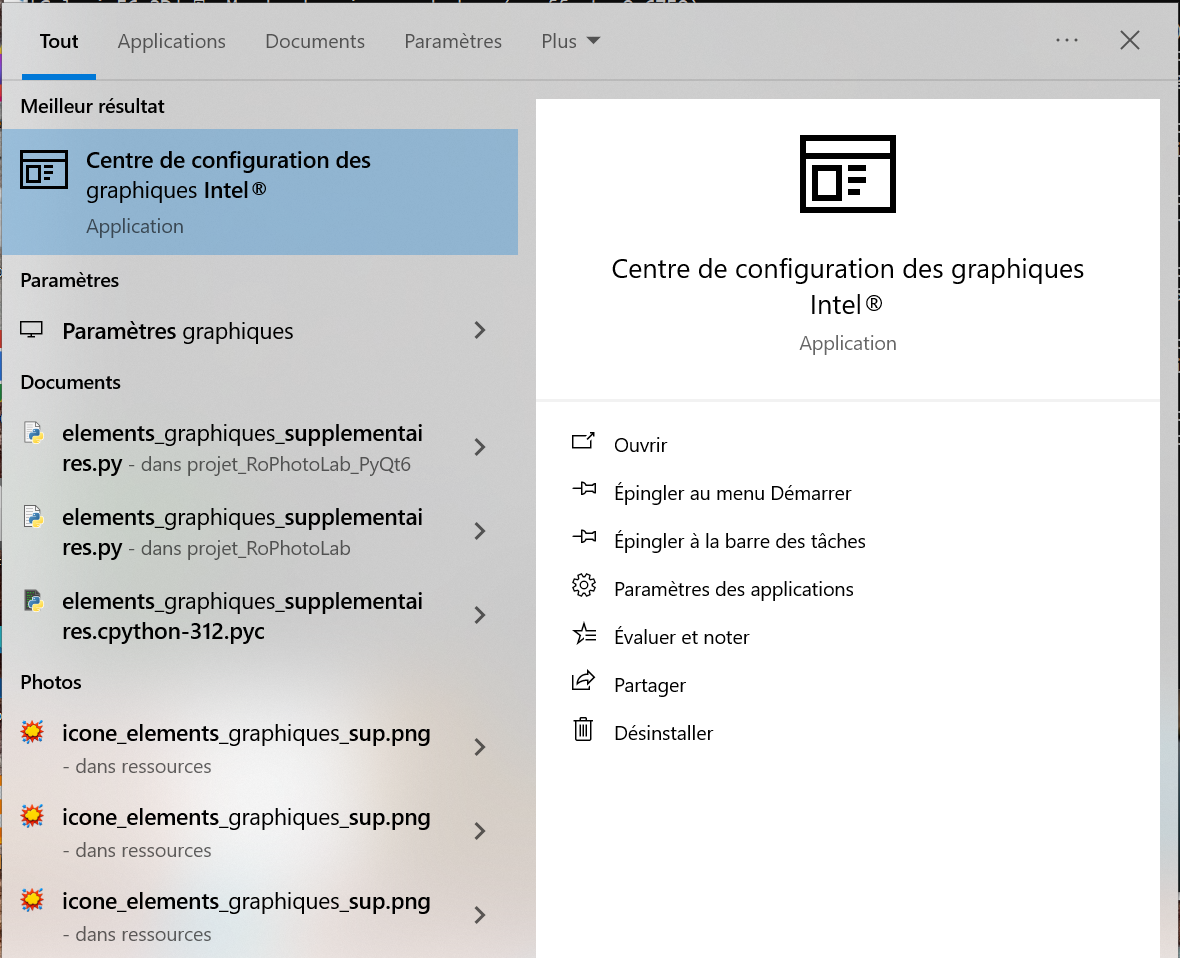The image size is (1180, 958).
Task: Expand chevron of third png photo result
Action: [479, 915]
